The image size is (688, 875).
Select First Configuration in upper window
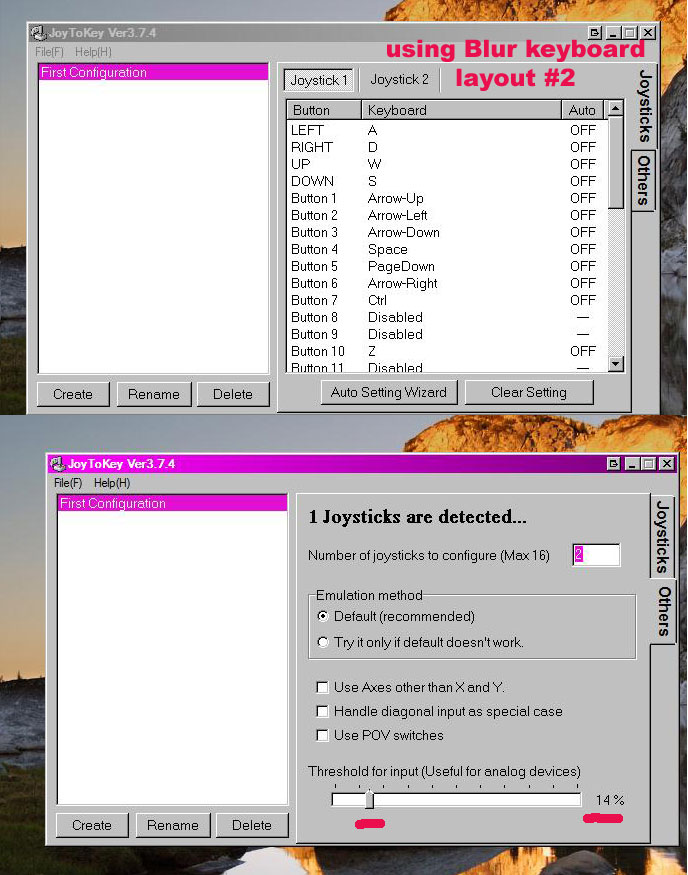[x=153, y=73]
